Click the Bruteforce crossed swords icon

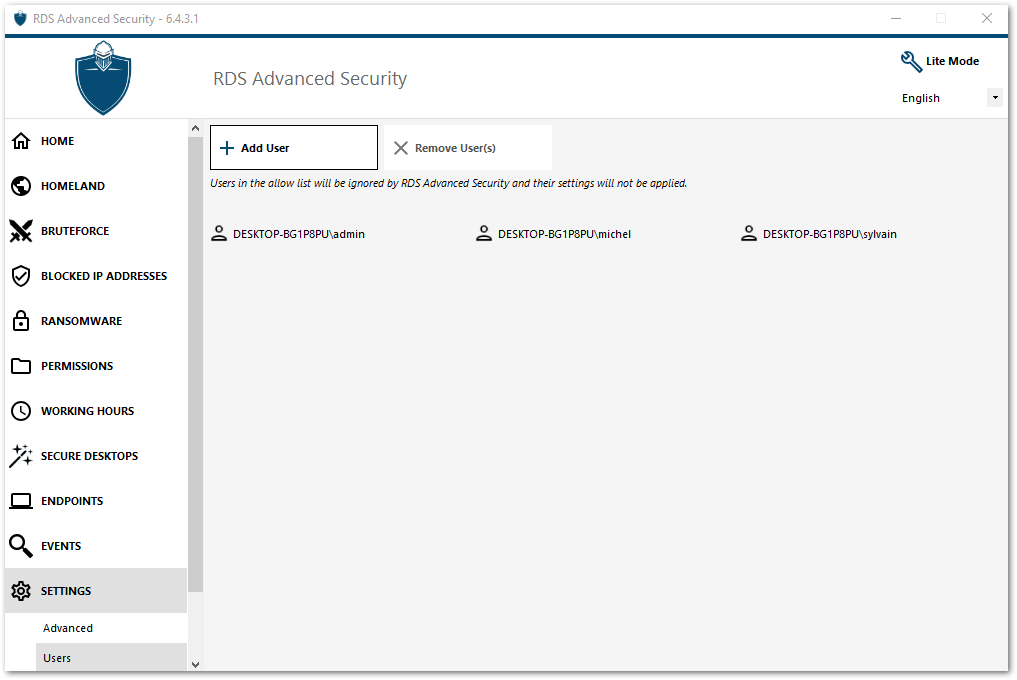click(x=21, y=231)
